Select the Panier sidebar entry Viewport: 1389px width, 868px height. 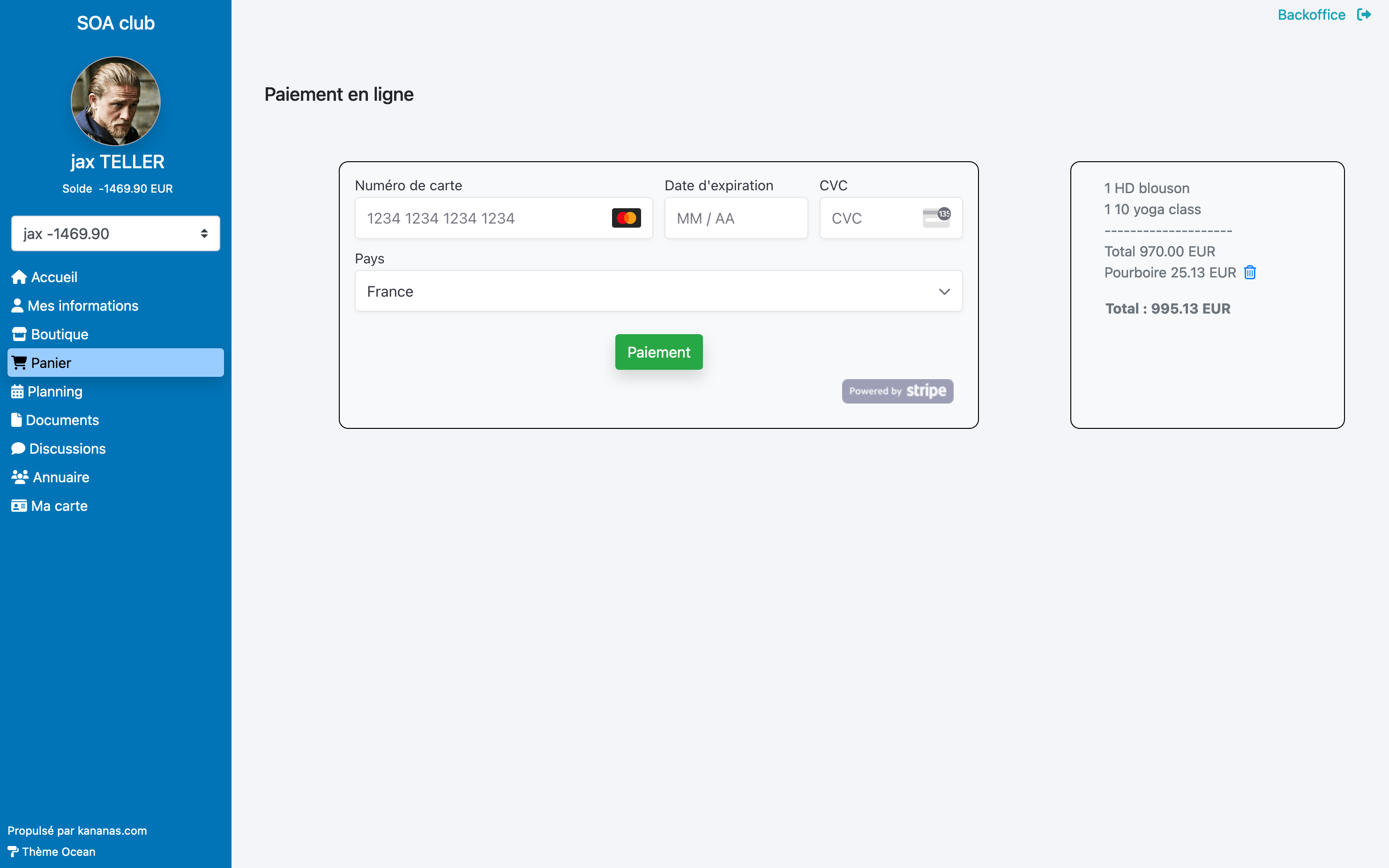(x=115, y=363)
